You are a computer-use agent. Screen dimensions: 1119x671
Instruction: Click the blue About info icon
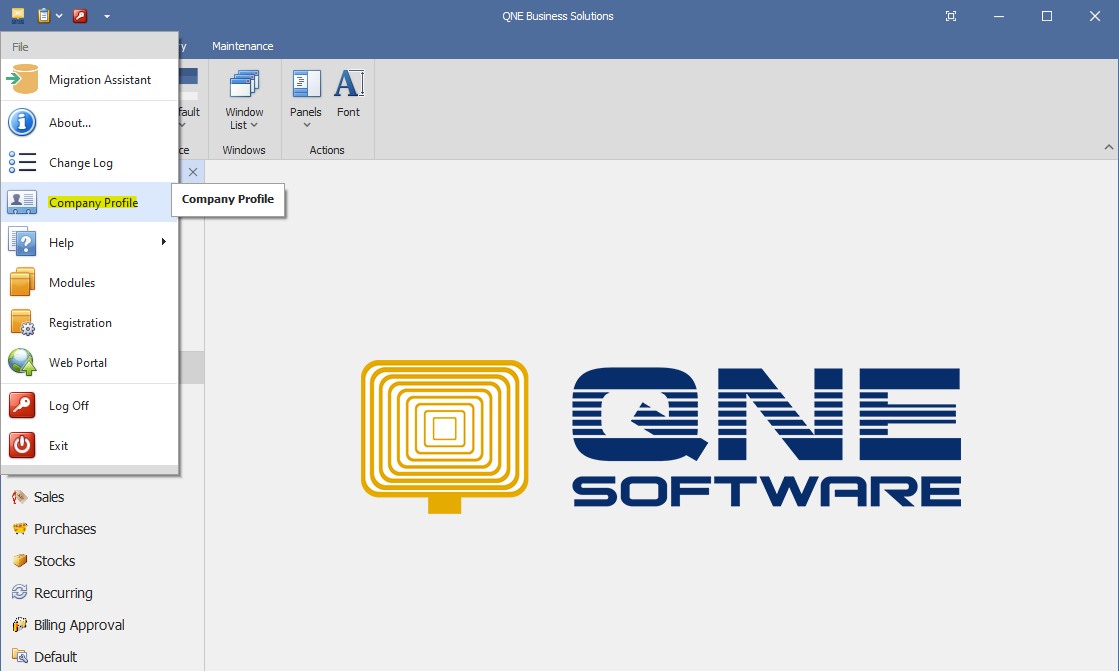(x=22, y=122)
